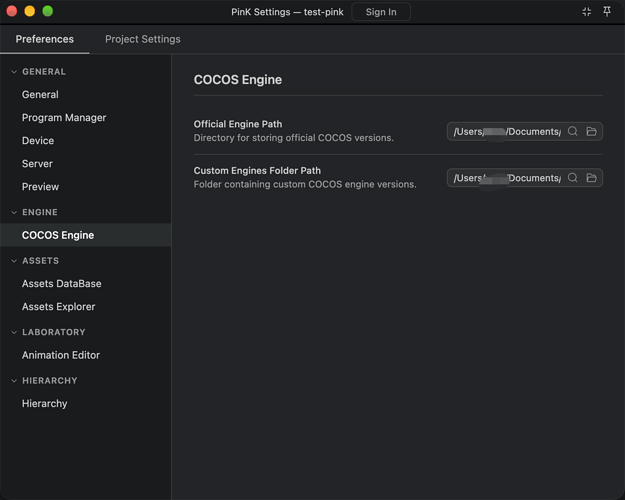Open Assets DataBase settings
The width and height of the screenshot is (625, 500).
[x=86, y=283]
